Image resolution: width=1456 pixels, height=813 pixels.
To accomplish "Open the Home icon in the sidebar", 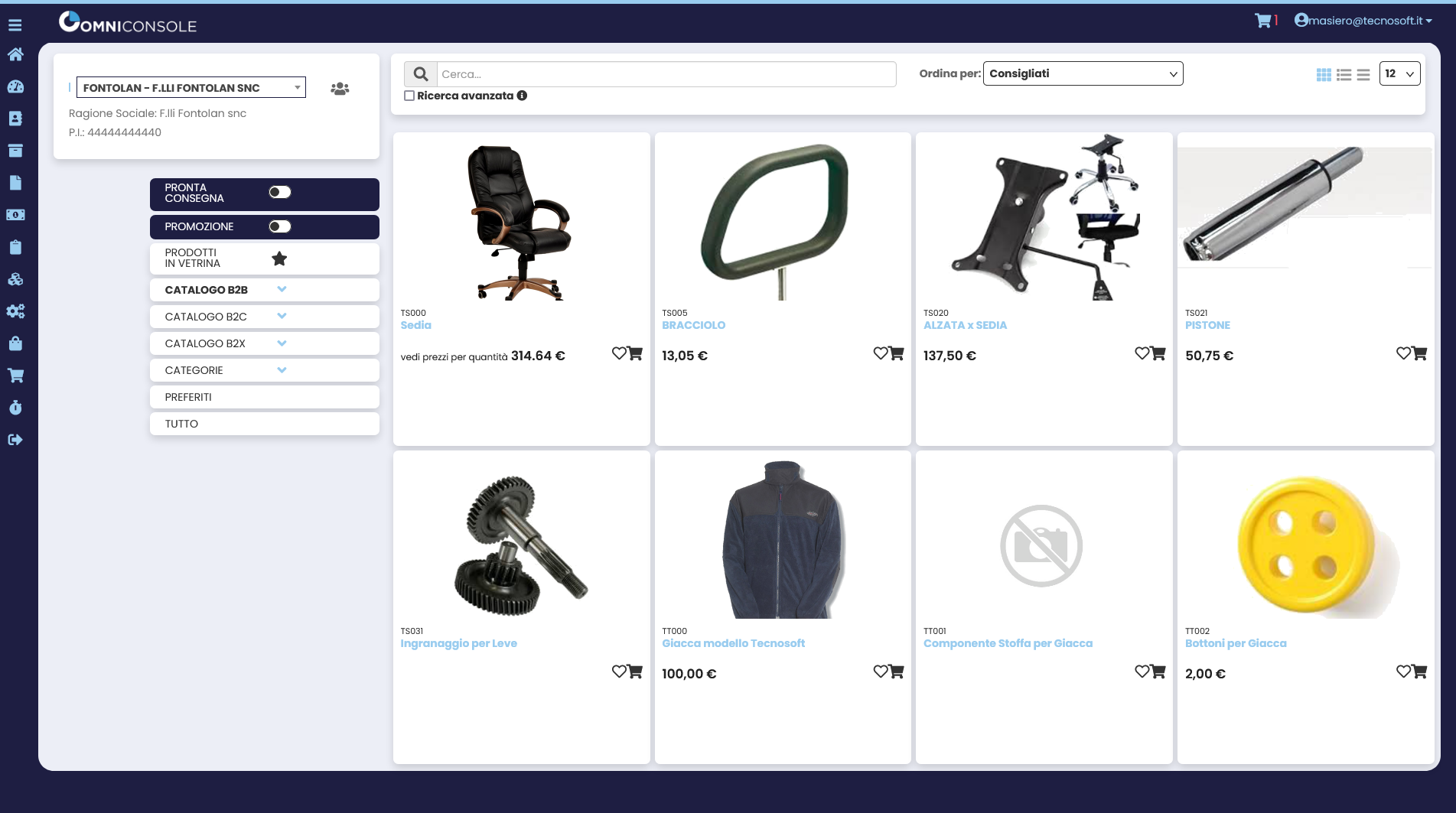I will point(15,54).
